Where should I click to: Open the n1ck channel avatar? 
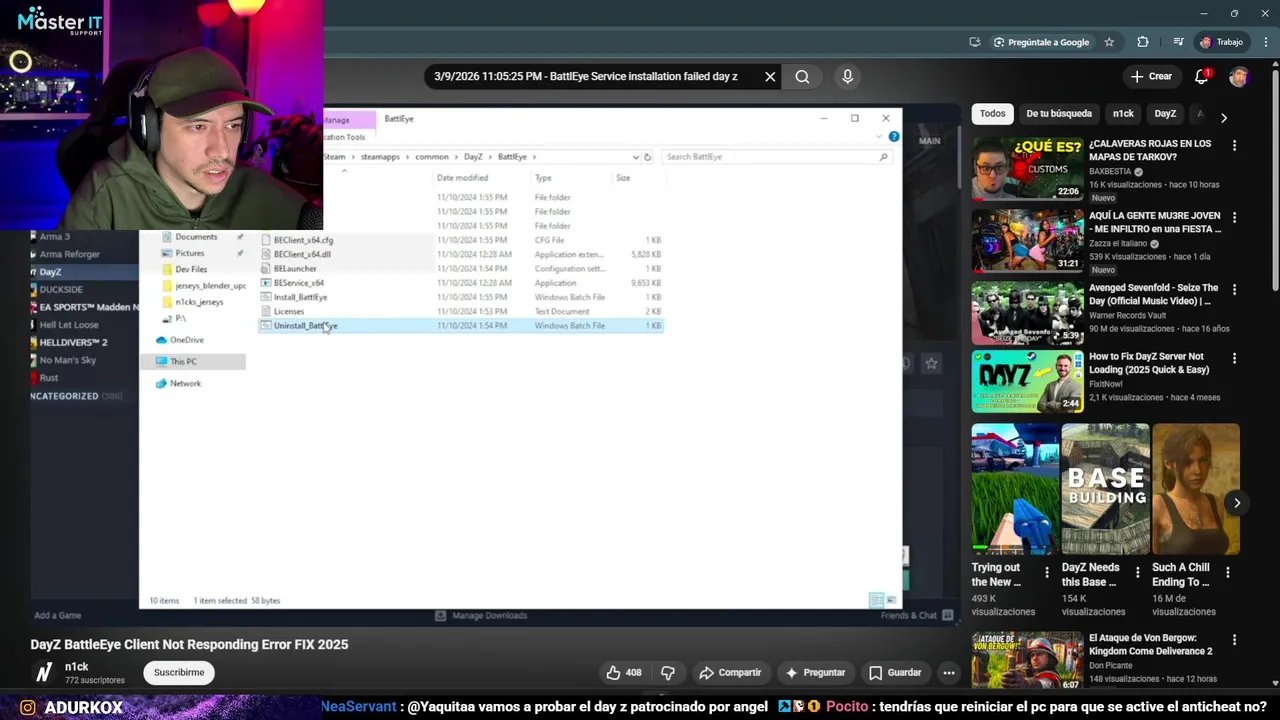coord(43,673)
